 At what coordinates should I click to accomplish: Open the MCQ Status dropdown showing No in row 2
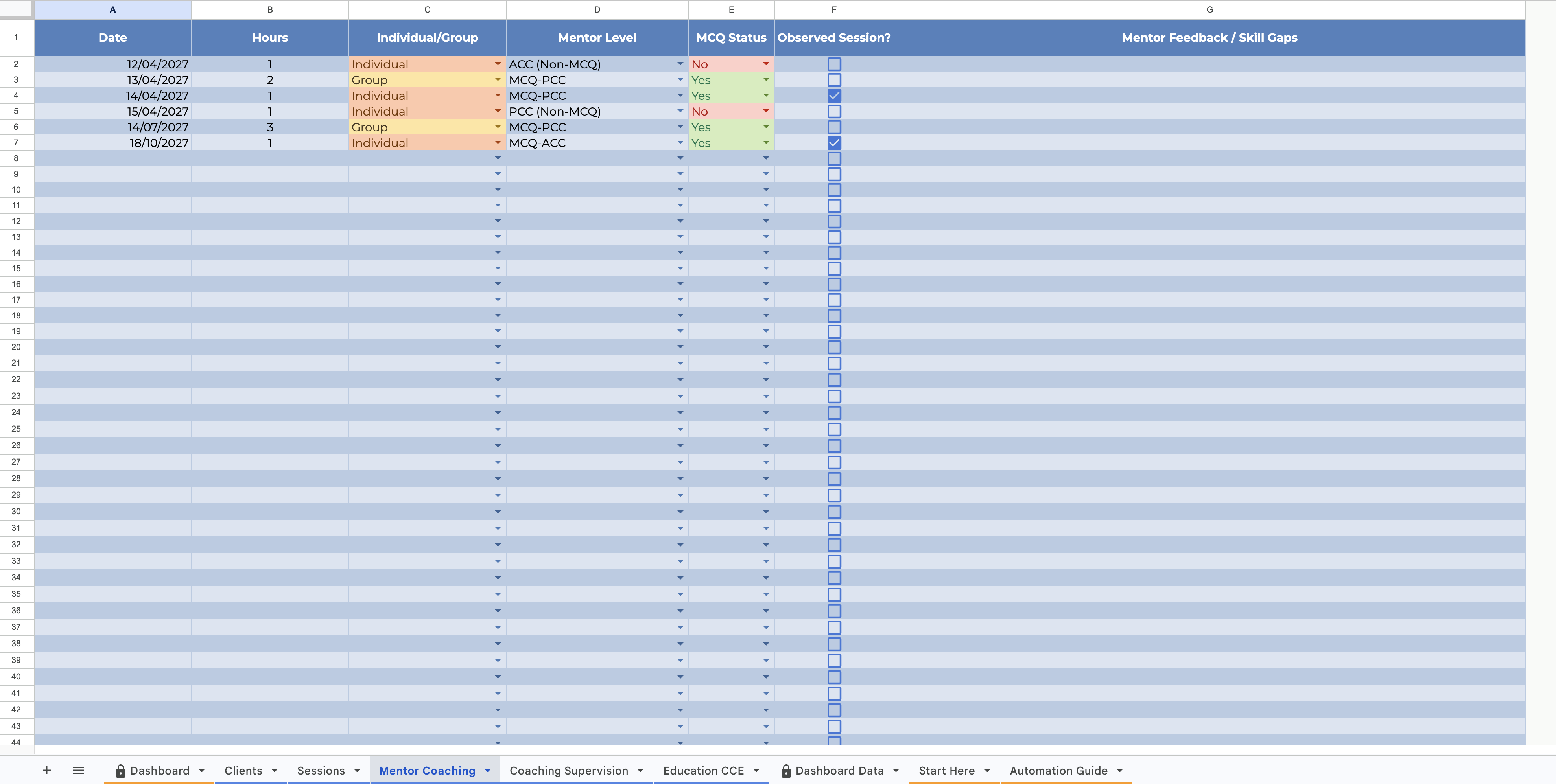[766, 63]
